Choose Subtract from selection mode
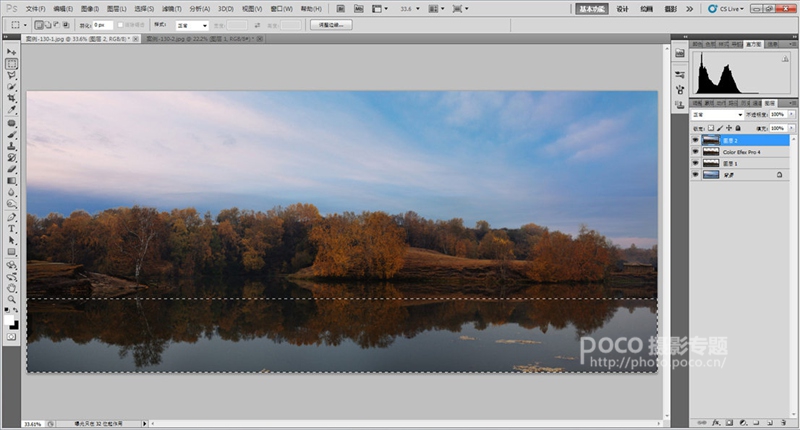800x430 pixels. click(x=57, y=24)
